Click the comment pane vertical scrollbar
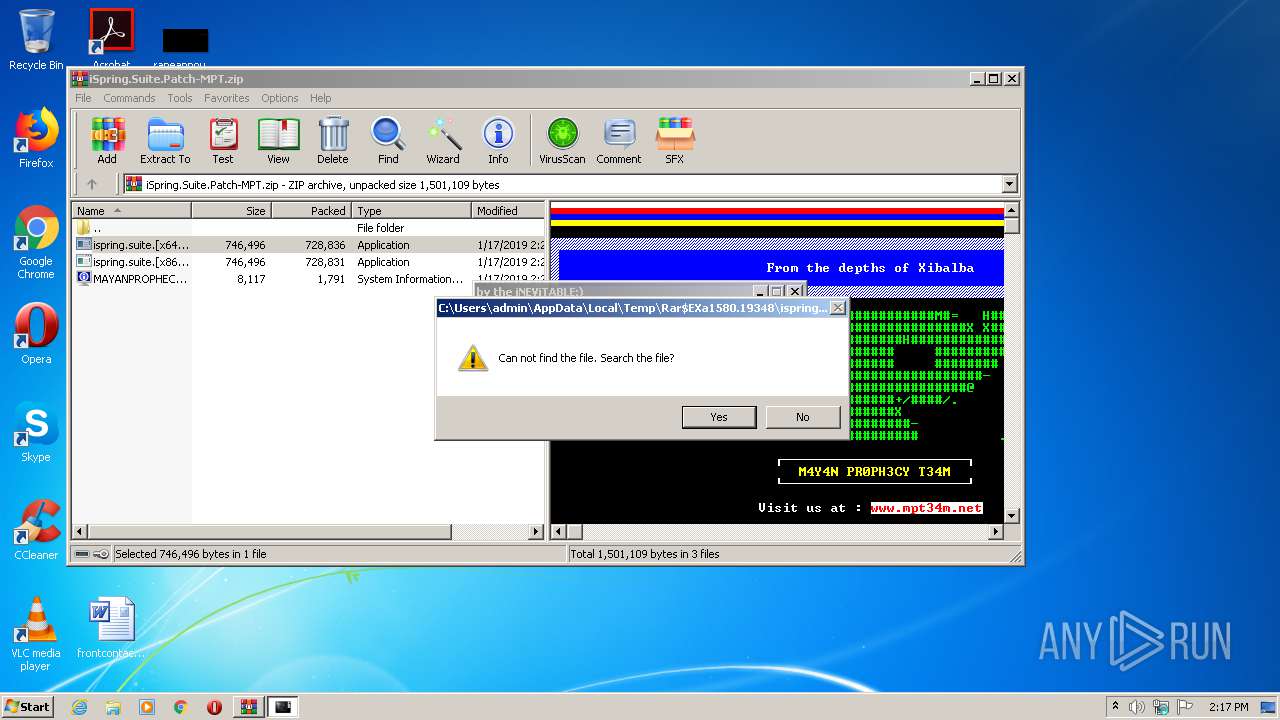 tap(1011, 363)
